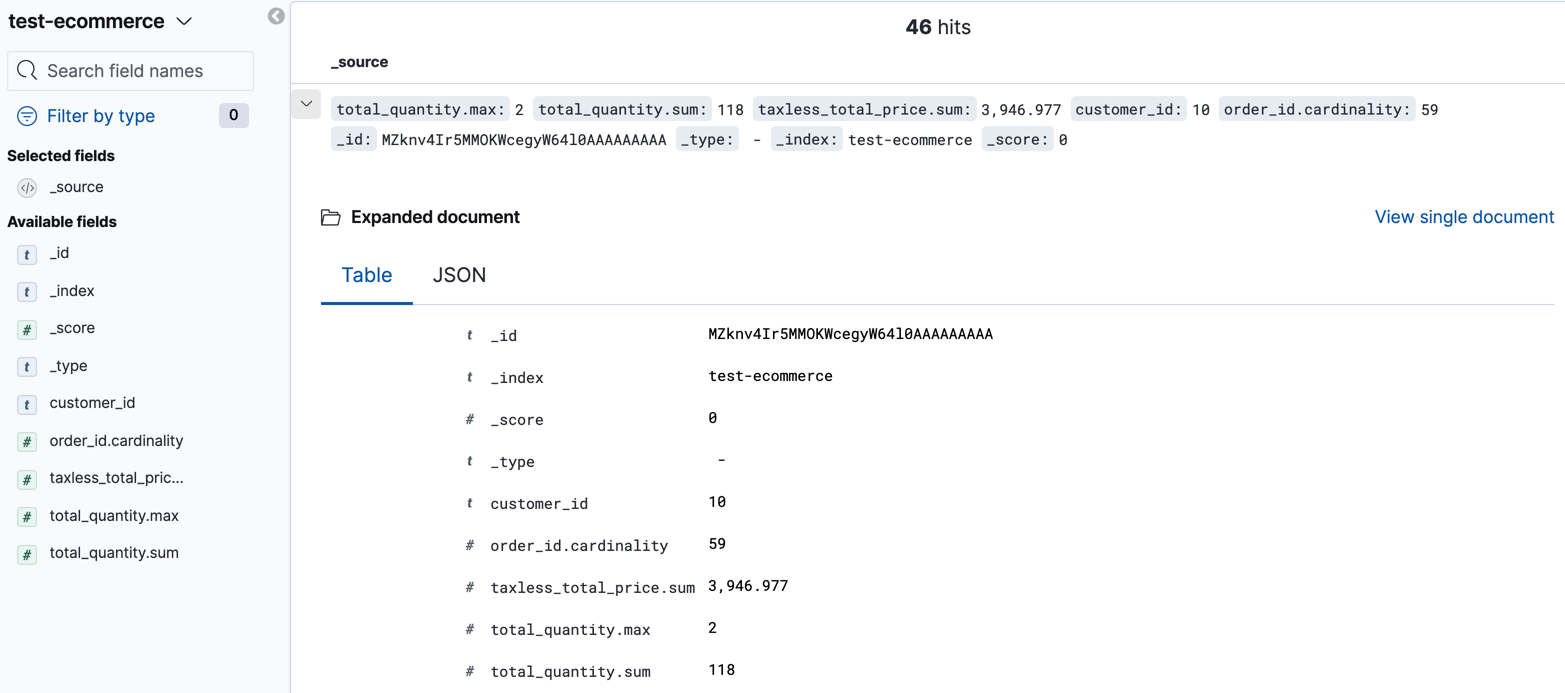The height and width of the screenshot is (693, 1565).
Task: Click the number icon beside _score field
Action: [x=26, y=327]
